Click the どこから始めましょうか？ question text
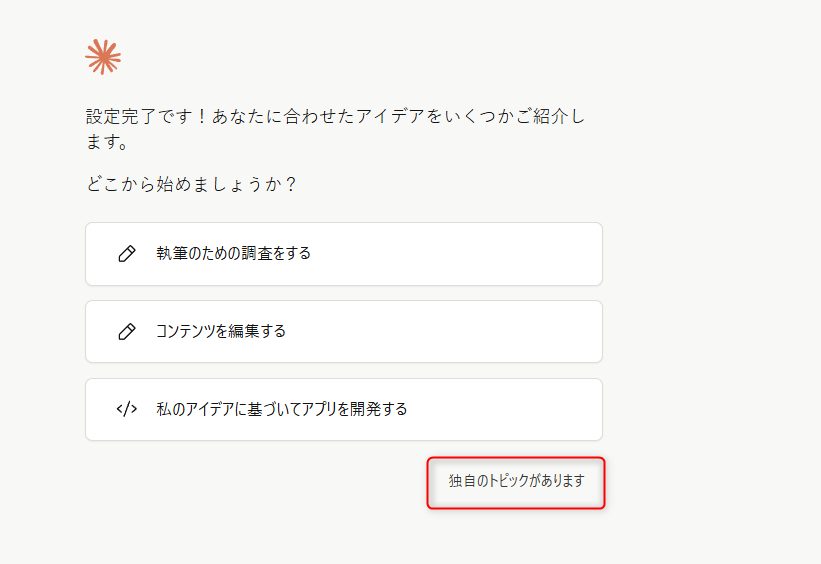Screen dimensions: 821x564 [191, 185]
